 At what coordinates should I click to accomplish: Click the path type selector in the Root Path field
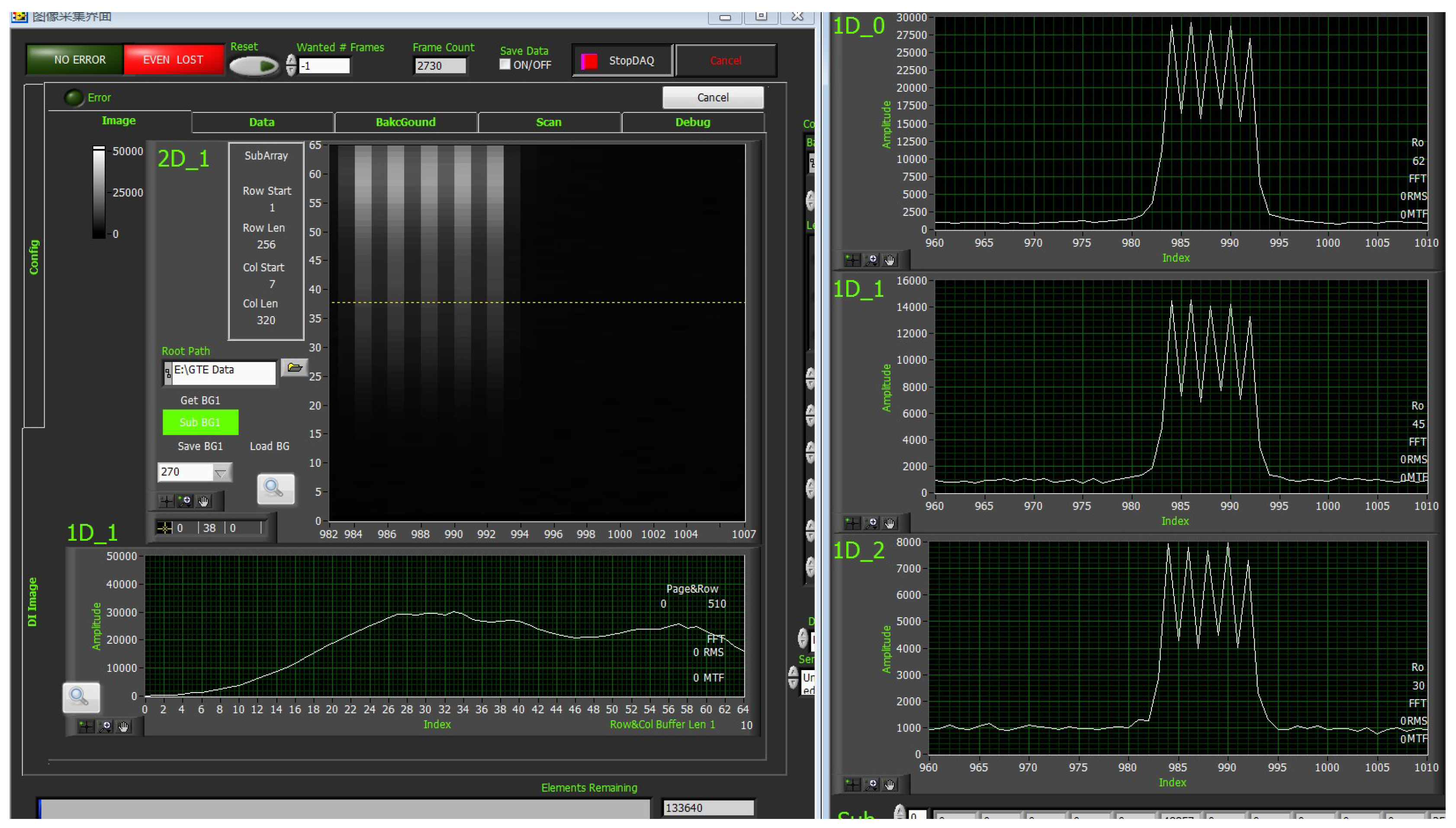point(168,374)
